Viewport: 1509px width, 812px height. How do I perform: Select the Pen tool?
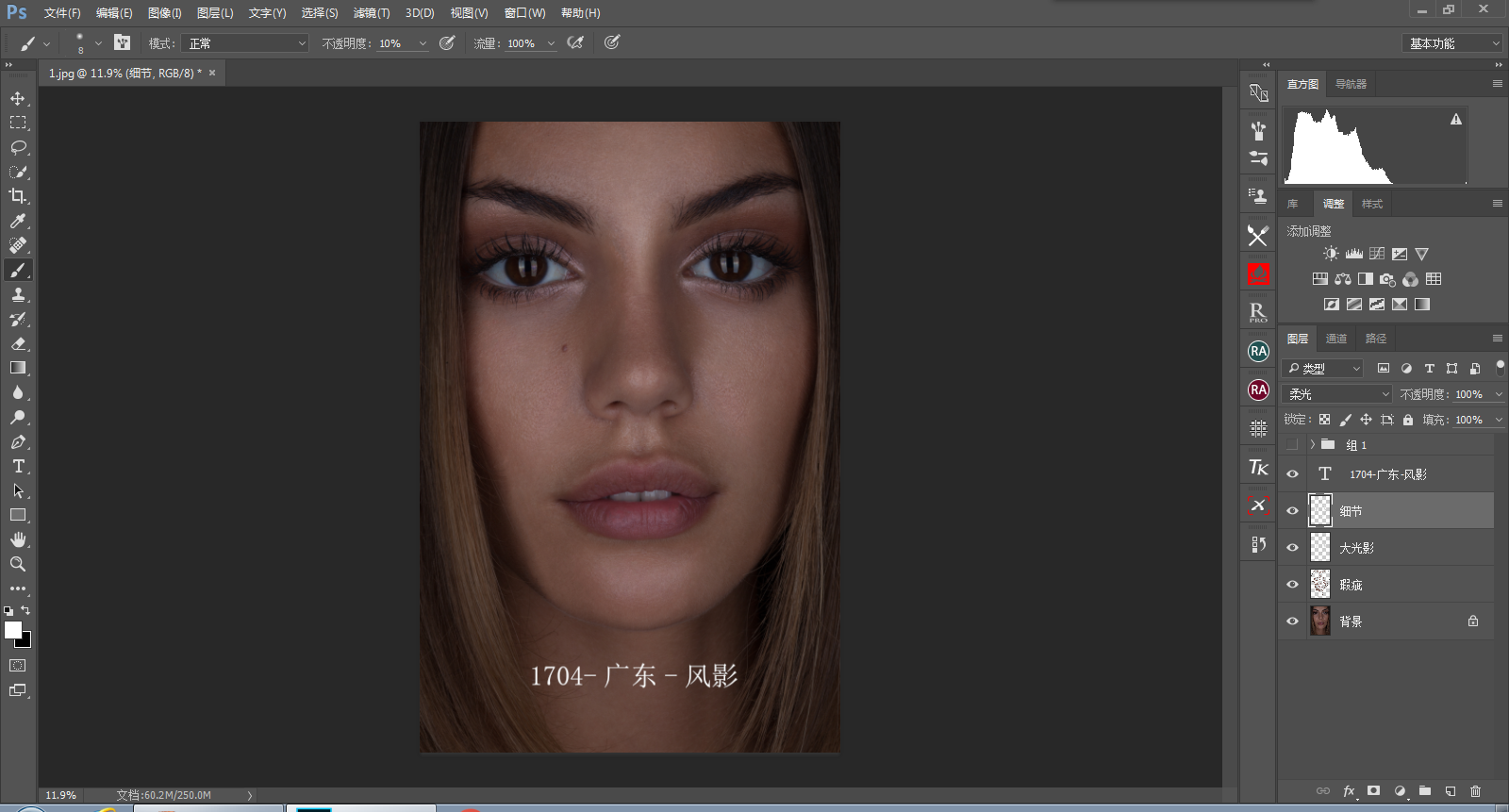coord(18,441)
